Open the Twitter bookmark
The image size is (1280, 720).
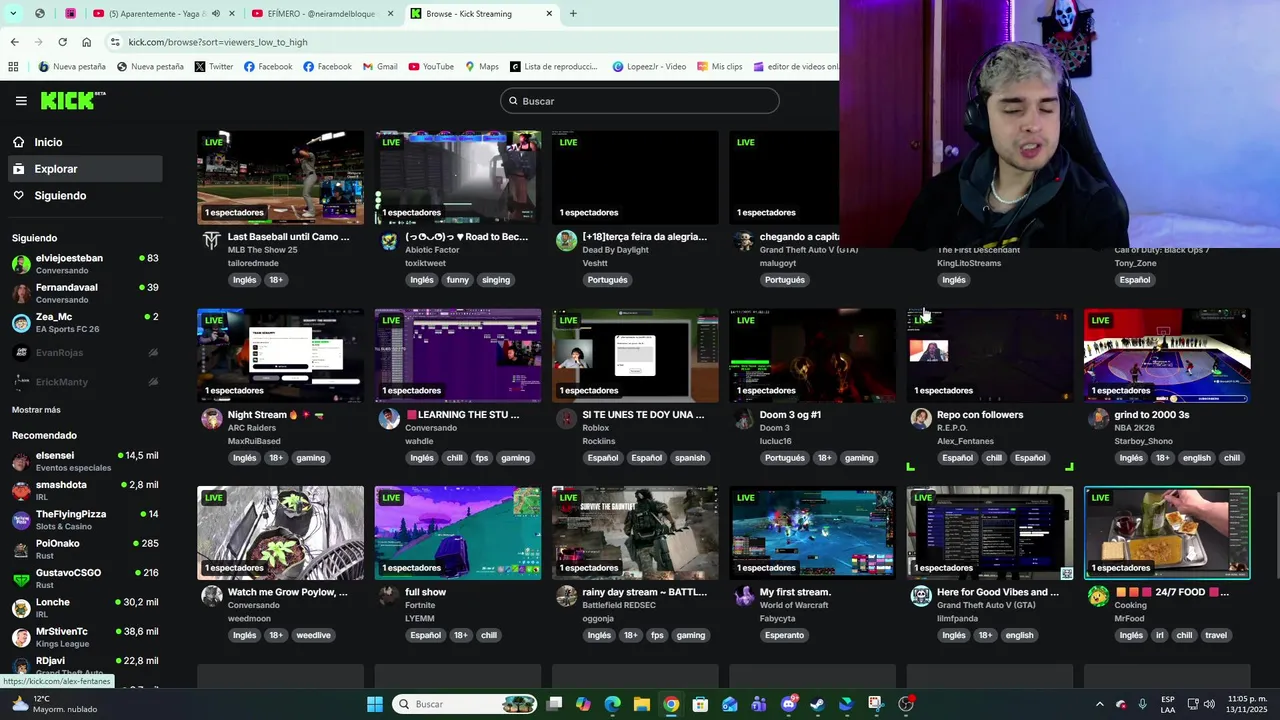click(214, 67)
